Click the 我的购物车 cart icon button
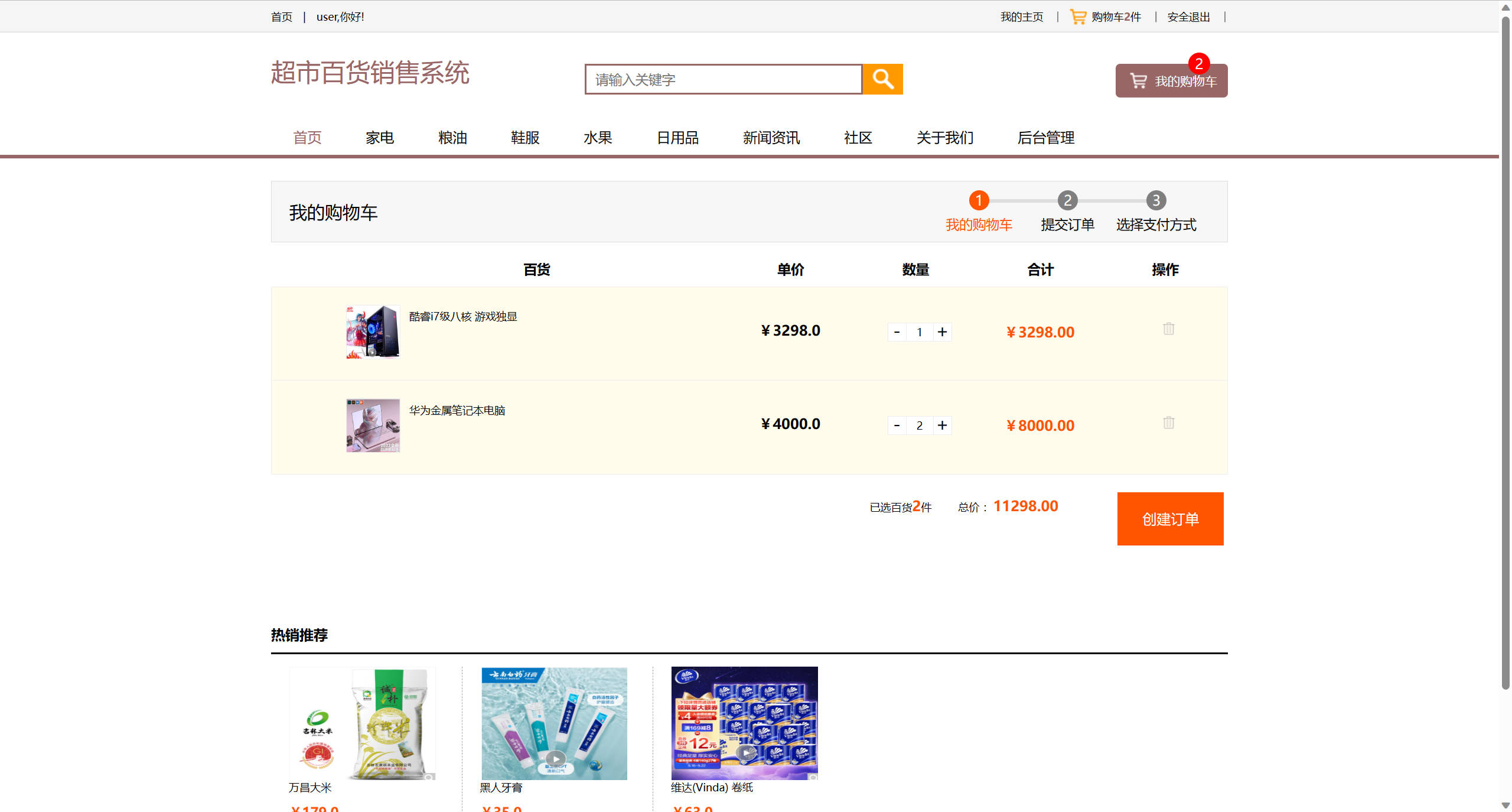Screen dimensions: 1512x812 click(x=1139, y=80)
